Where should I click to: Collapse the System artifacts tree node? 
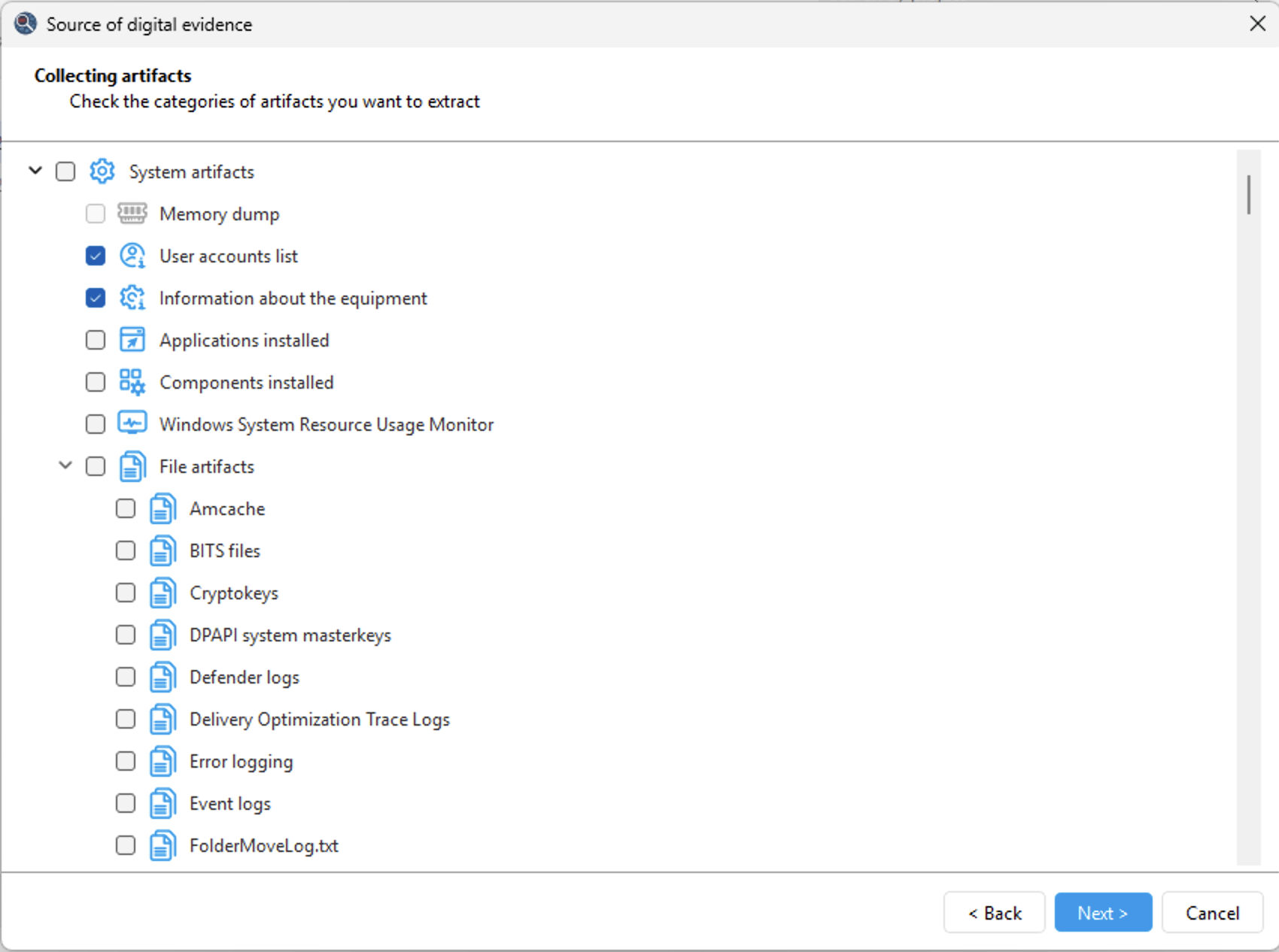click(35, 171)
